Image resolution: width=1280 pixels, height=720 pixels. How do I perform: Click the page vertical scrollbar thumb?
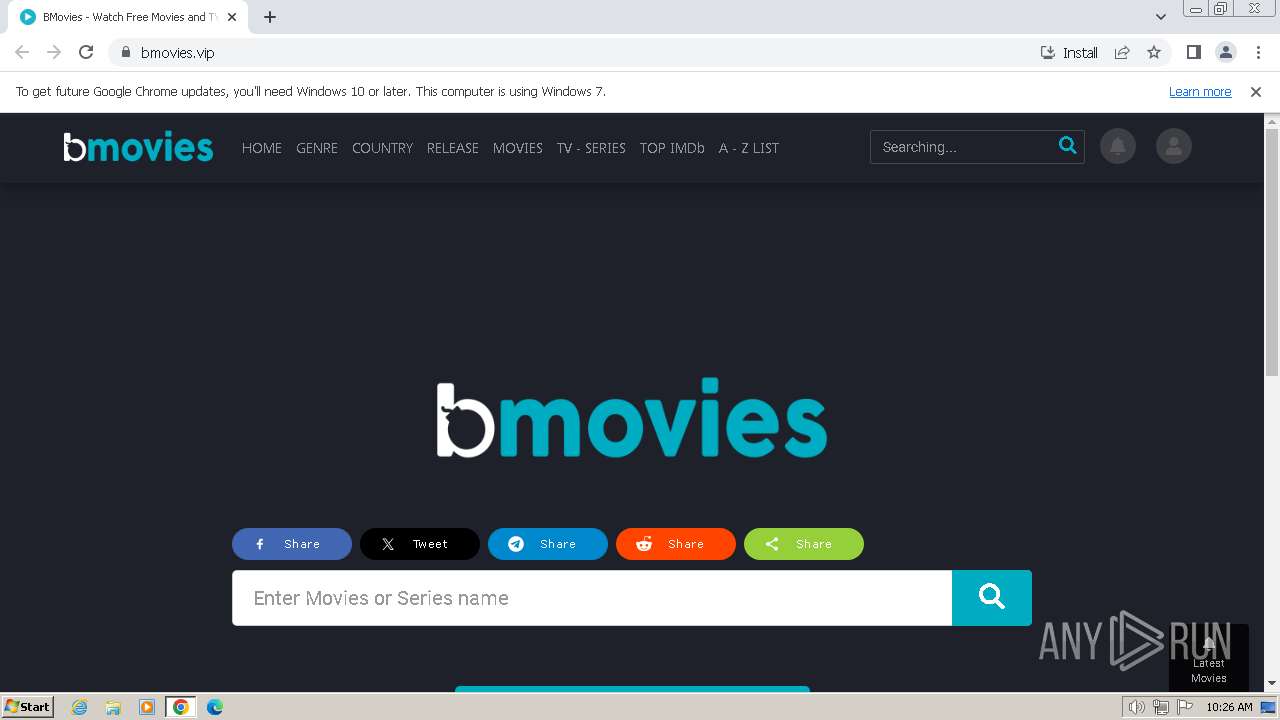[x=1272, y=252]
